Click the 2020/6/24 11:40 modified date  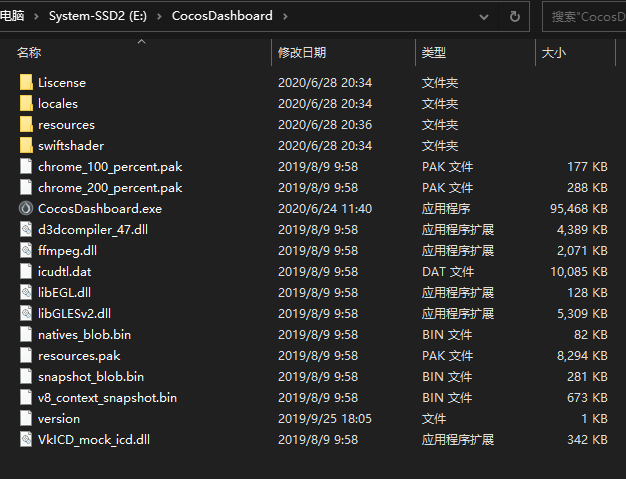325,209
